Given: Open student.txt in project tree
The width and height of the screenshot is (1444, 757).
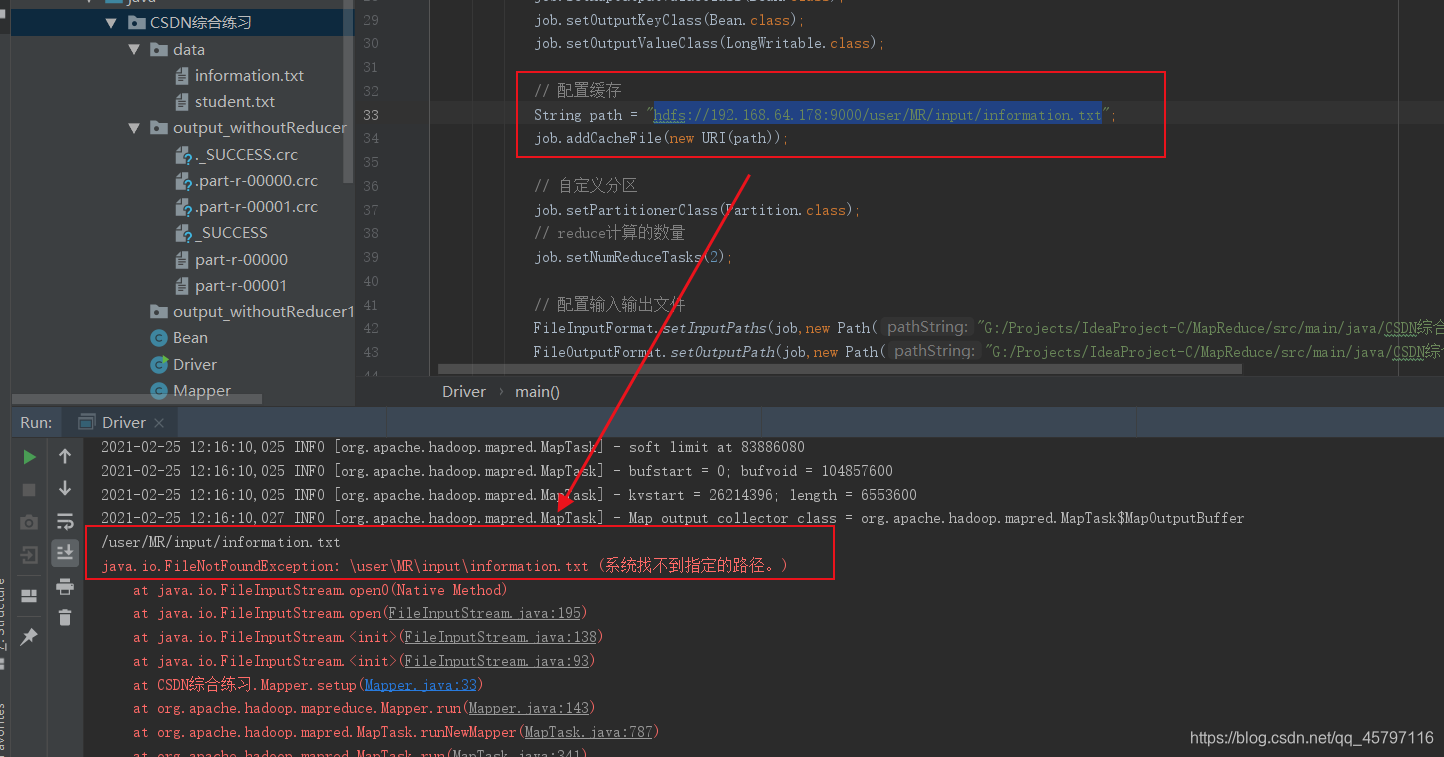Looking at the screenshot, I should point(235,102).
